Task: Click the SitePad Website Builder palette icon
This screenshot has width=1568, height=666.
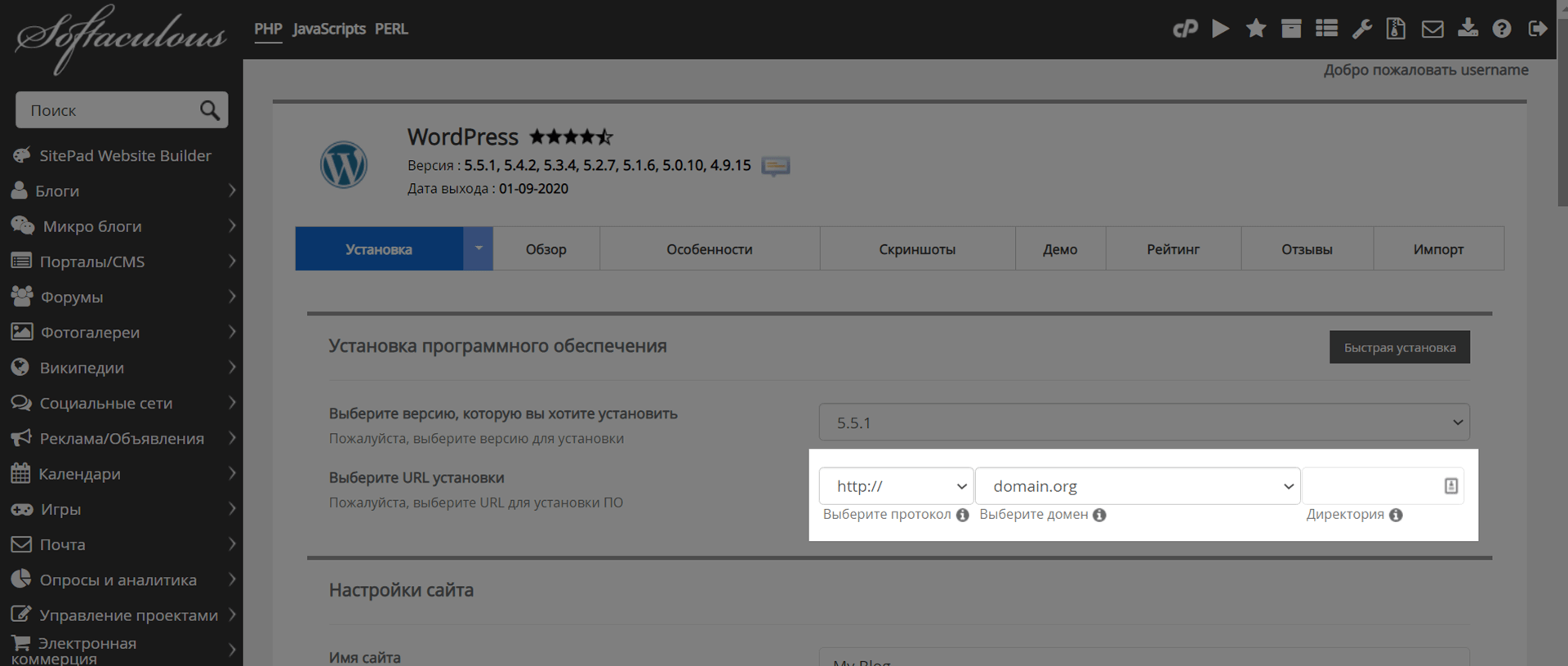Action: point(21,155)
